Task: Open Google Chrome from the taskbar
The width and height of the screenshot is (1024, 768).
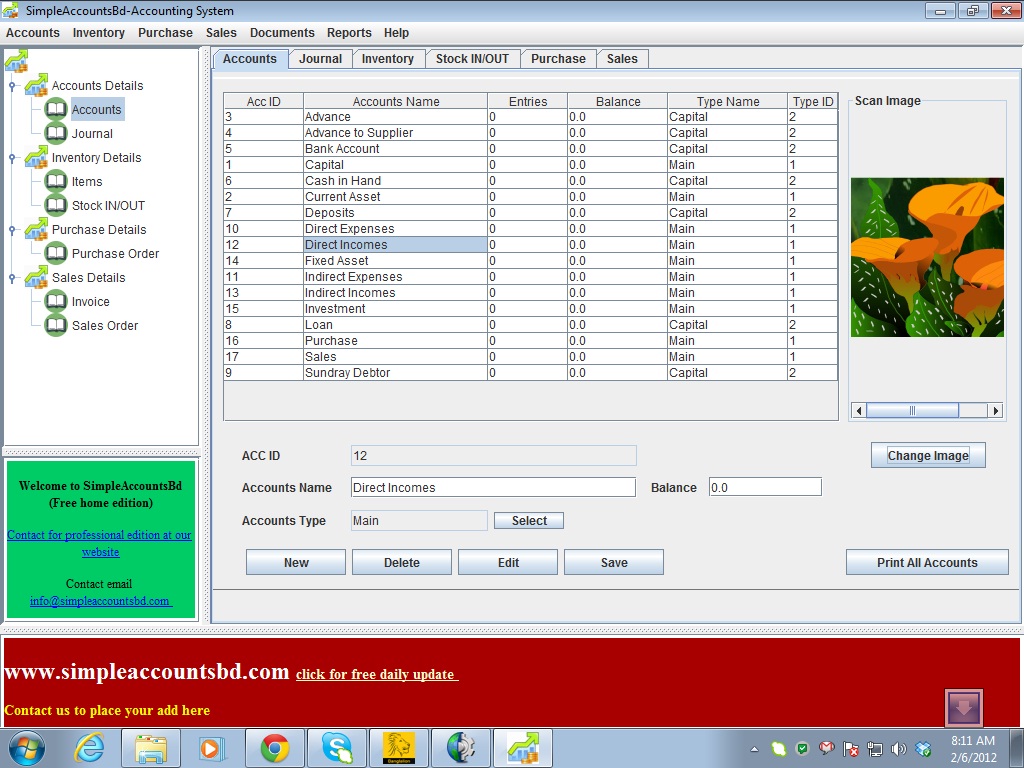Action: click(x=275, y=747)
